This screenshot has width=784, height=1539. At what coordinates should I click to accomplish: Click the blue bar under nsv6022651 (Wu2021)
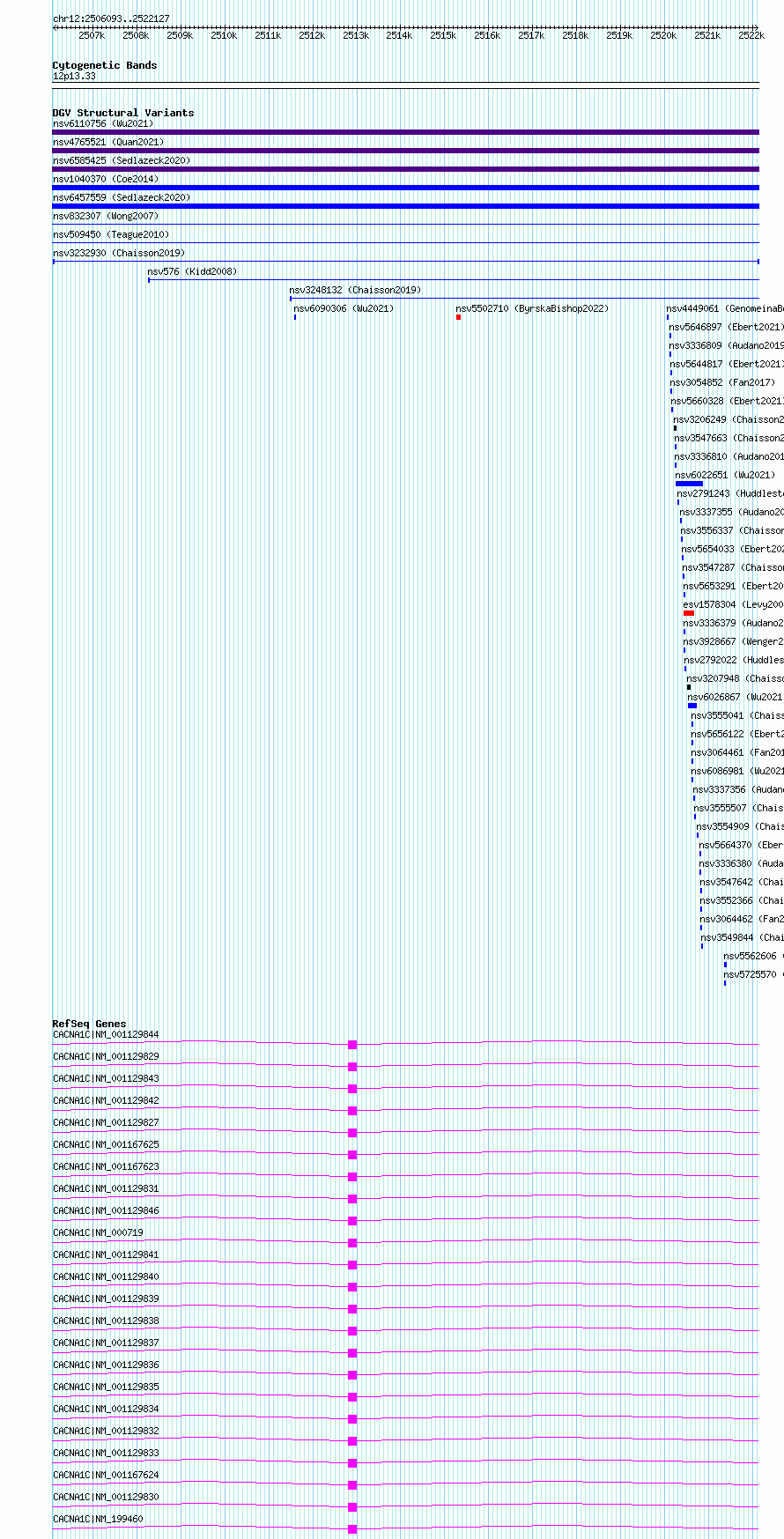click(x=690, y=484)
